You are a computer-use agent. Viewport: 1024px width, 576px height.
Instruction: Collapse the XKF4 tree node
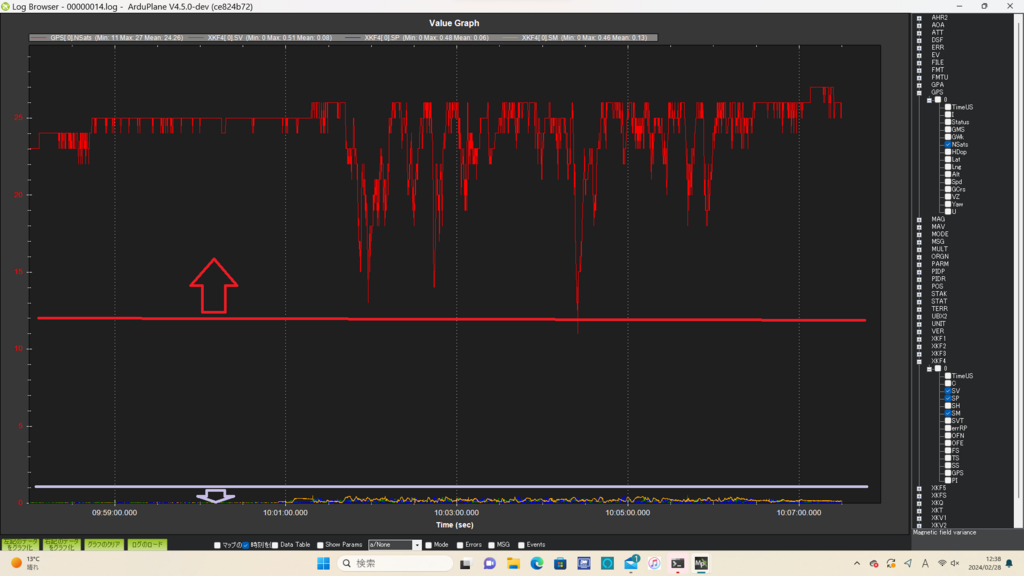click(x=919, y=361)
